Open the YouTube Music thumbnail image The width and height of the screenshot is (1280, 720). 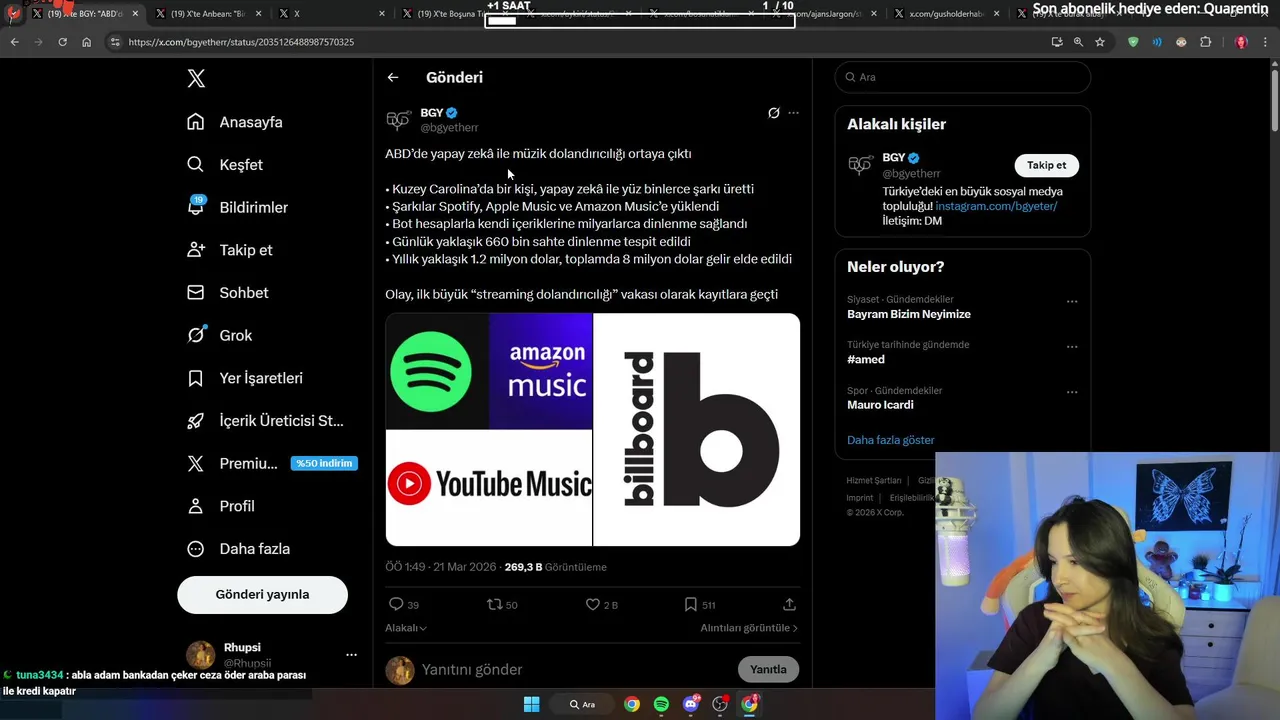pos(489,488)
